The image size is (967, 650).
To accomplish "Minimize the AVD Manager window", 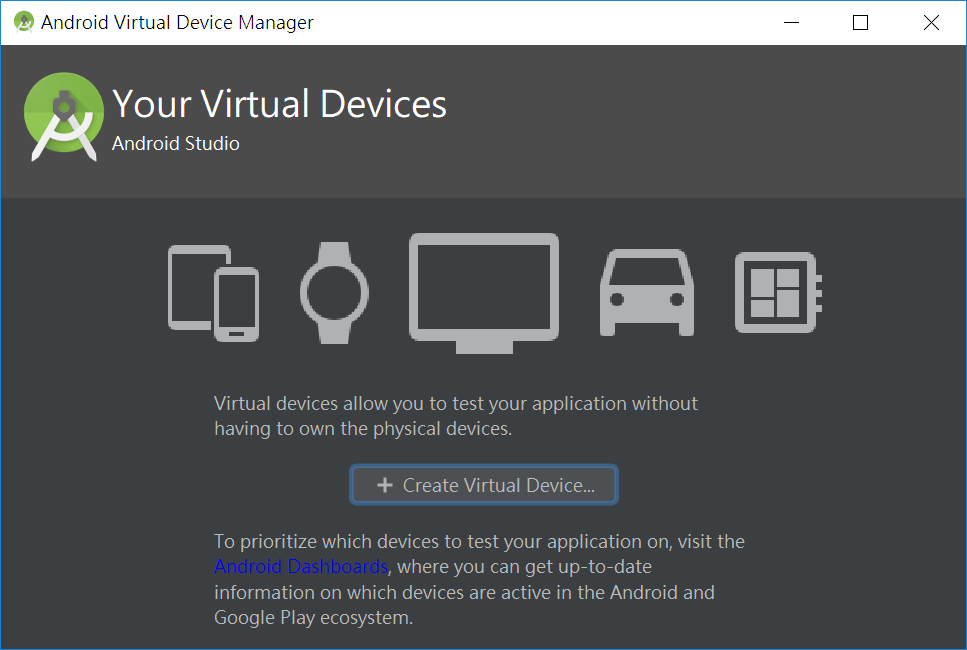I will click(791, 21).
